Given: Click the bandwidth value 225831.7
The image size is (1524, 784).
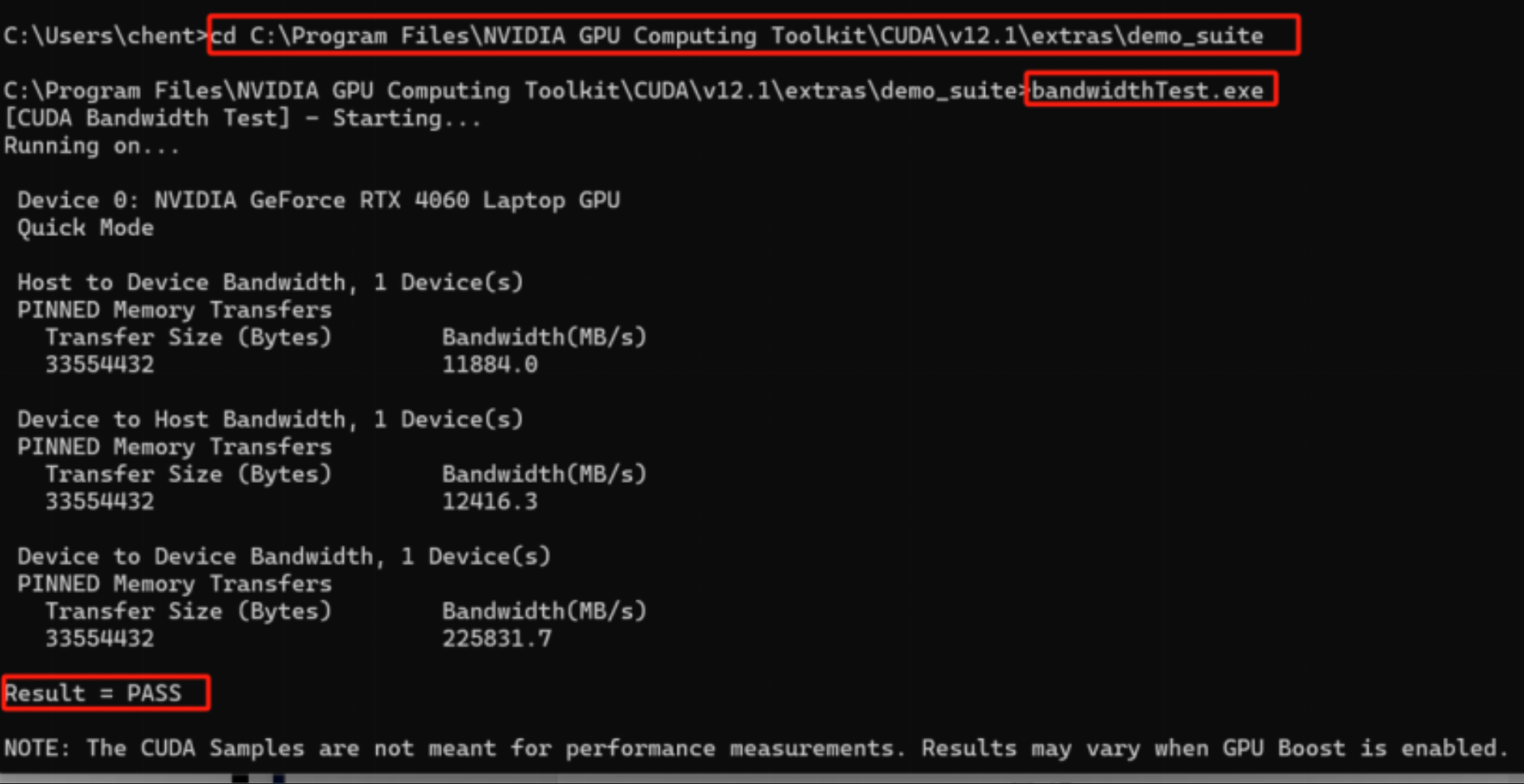Looking at the screenshot, I should [497, 638].
